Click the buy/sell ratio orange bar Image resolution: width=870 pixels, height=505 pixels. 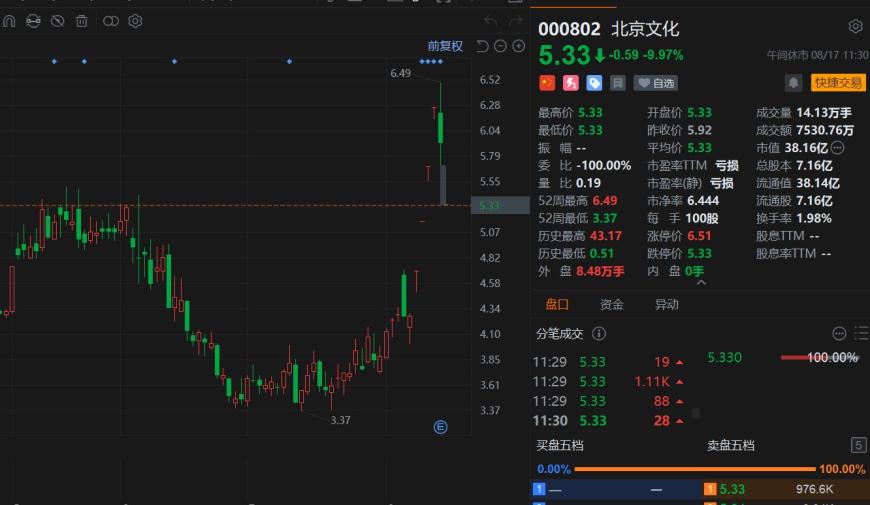695,469
